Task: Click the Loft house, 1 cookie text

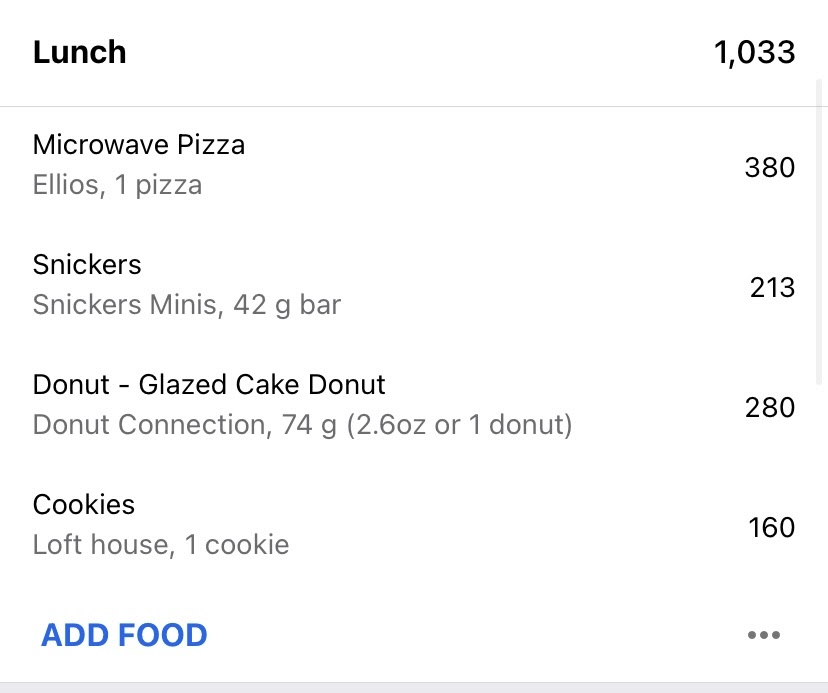Action: (x=161, y=545)
